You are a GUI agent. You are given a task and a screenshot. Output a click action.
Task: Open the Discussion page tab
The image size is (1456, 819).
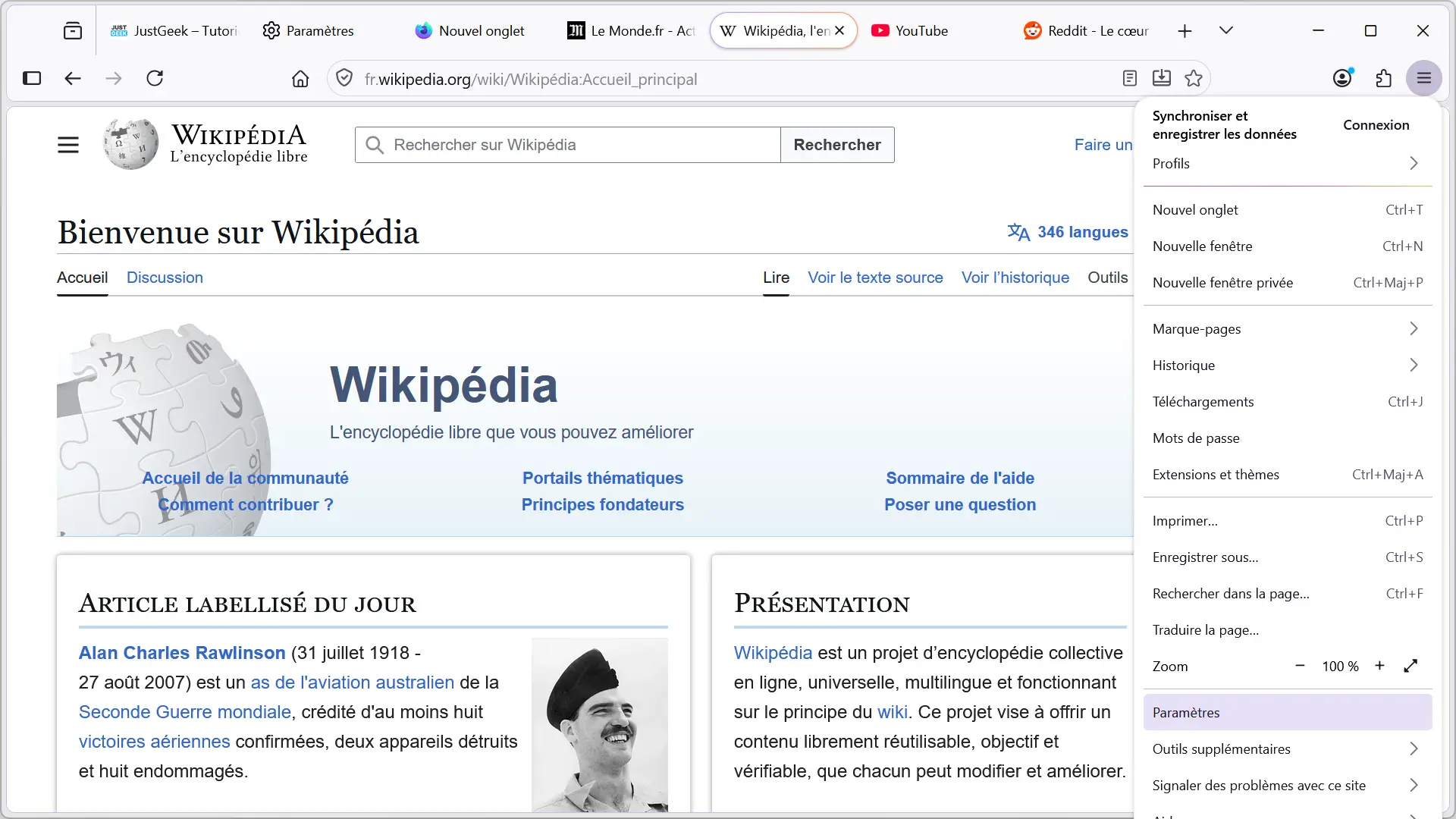click(165, 278)
